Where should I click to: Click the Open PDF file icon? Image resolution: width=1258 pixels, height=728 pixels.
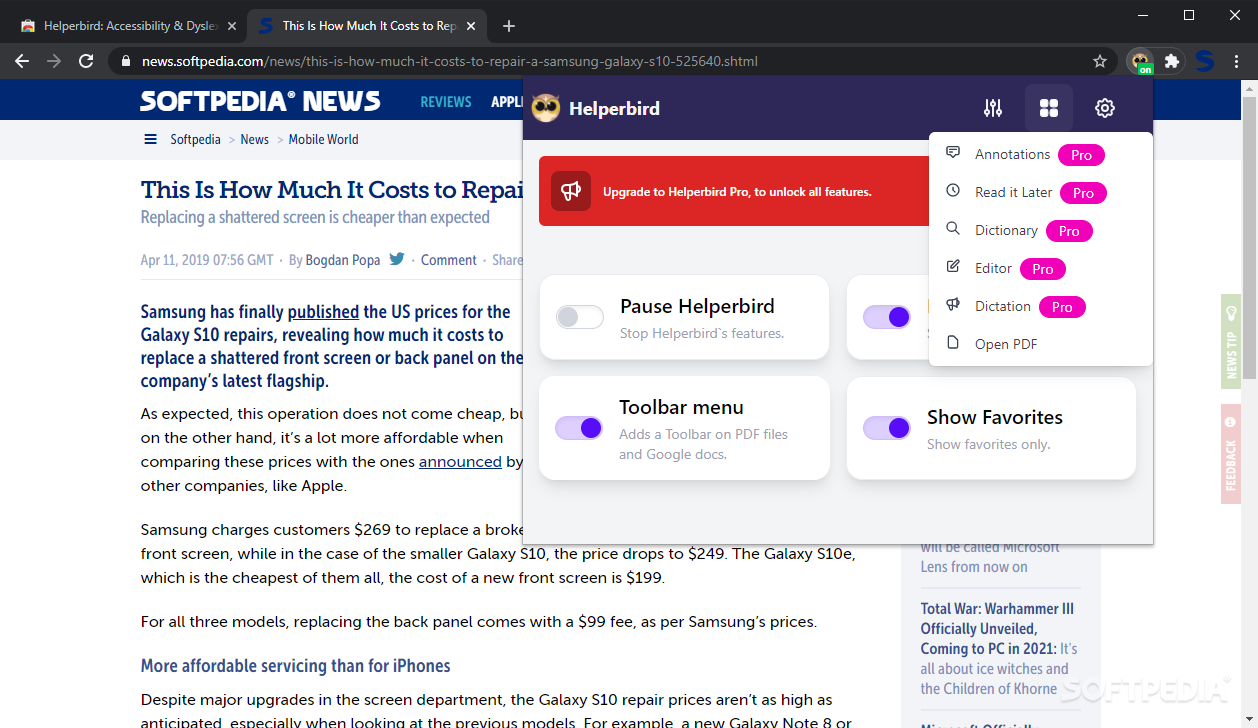point(953,343)
